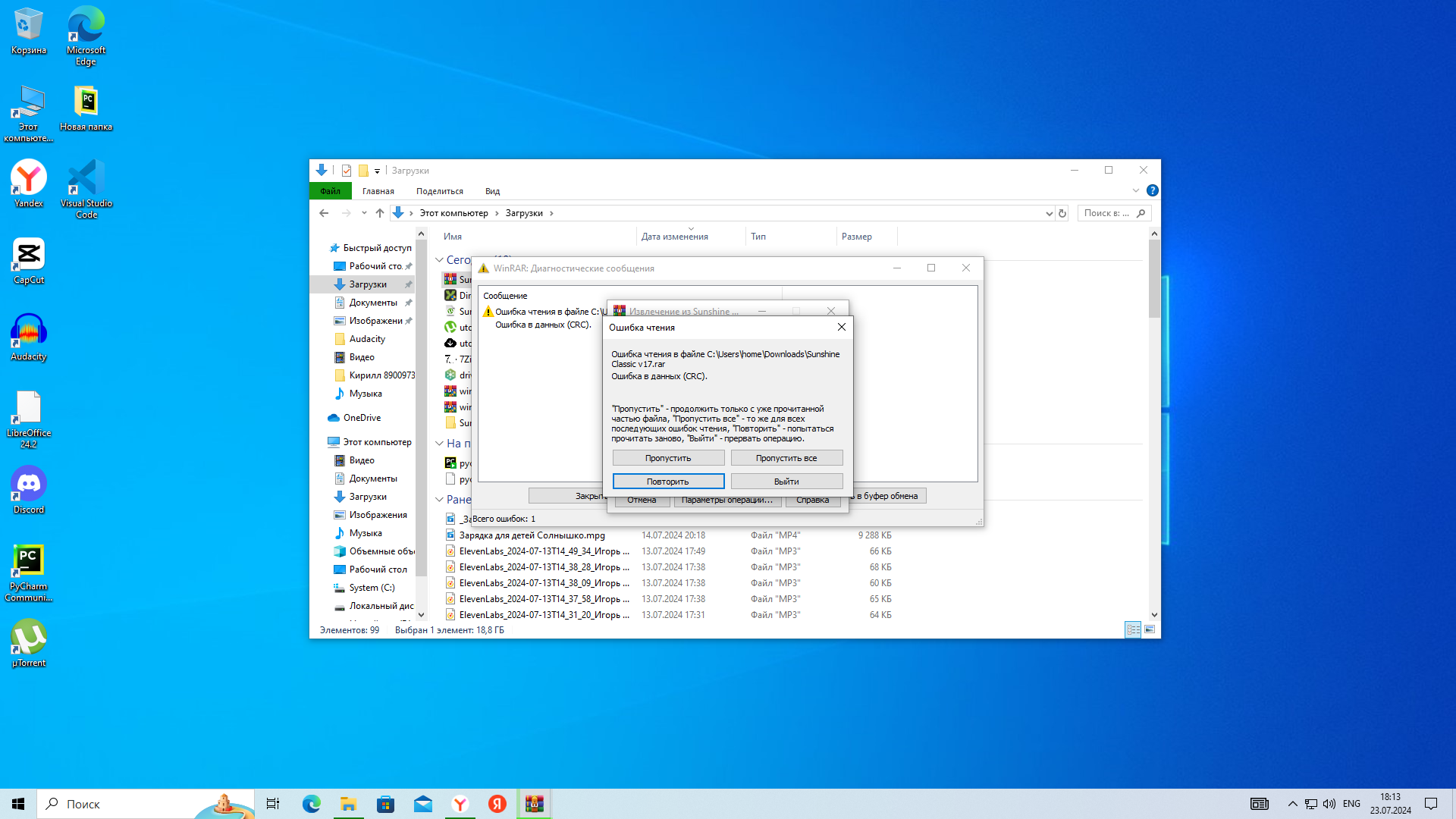Open Новая папка desktop icon
The image size is (1456, 819).
click(86, 108)
